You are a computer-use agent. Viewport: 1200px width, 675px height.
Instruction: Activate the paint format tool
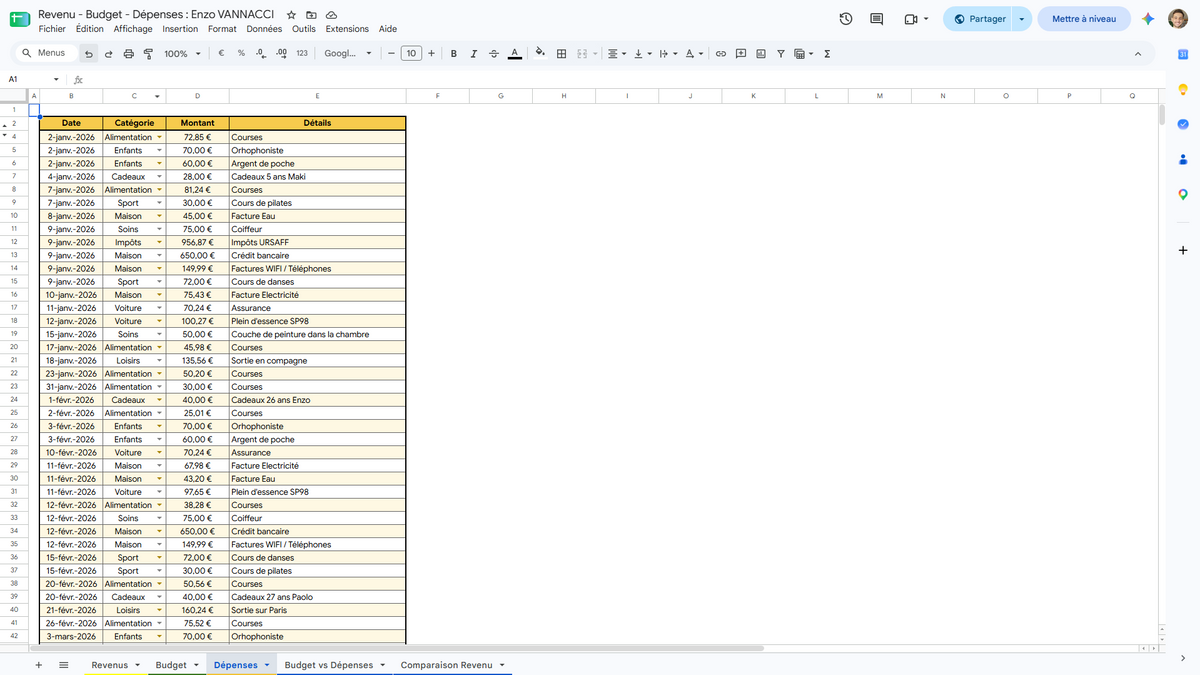[x=148, y=54]
